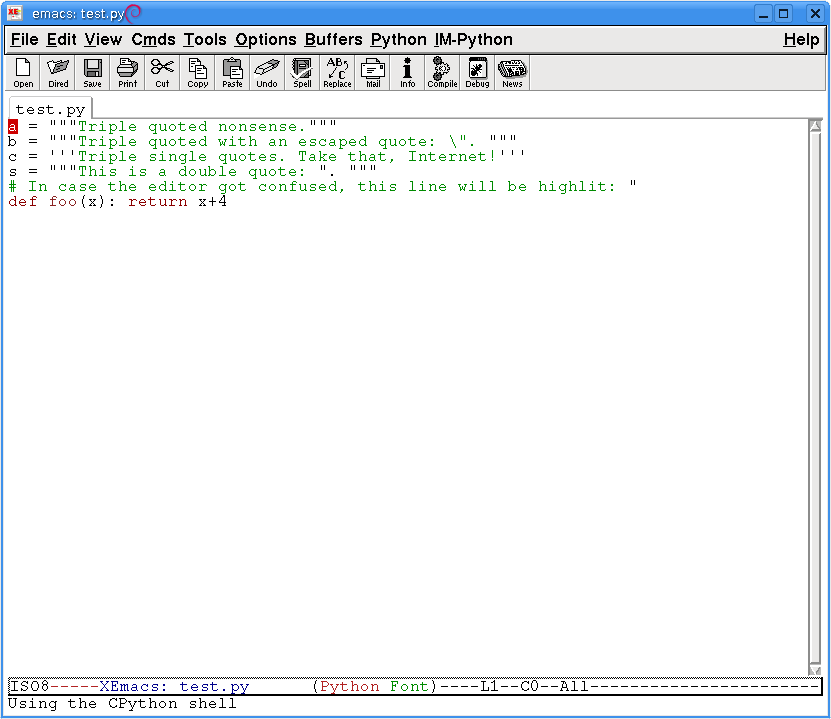Click the function name 'foo'
Image resolution: width=831 pixels, height=719 pixels.
(63, 201)
